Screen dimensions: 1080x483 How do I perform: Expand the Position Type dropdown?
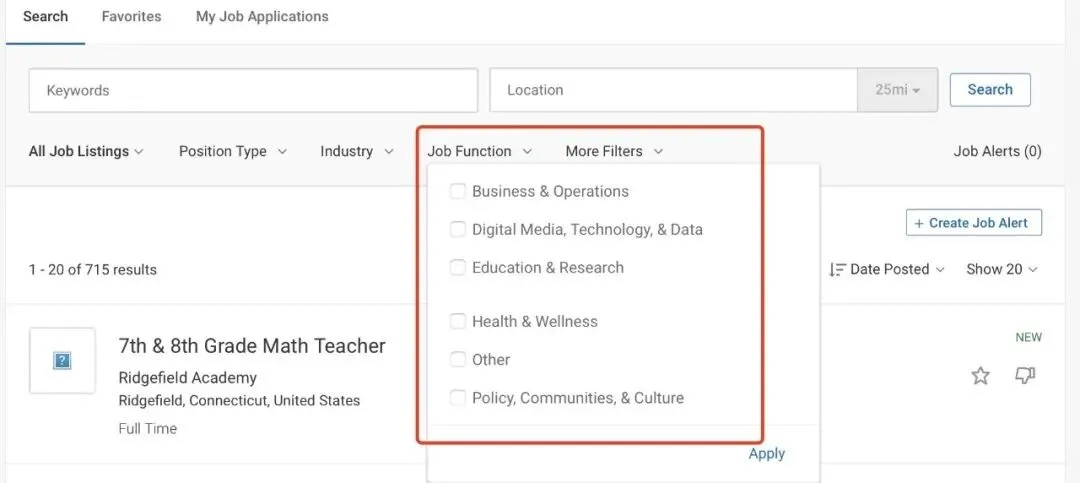click(232, 152)
